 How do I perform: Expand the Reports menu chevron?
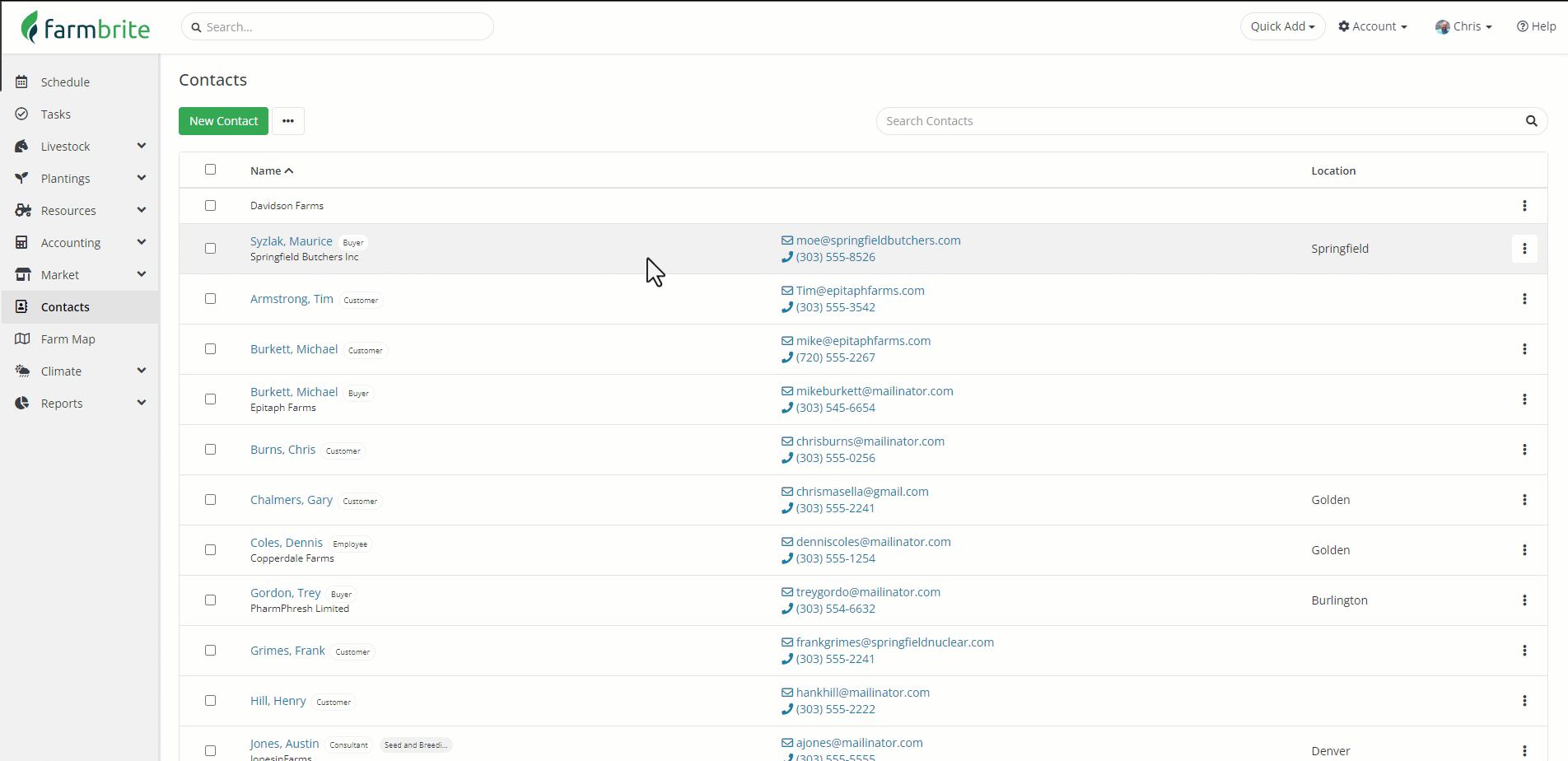[x=142, y=403]
